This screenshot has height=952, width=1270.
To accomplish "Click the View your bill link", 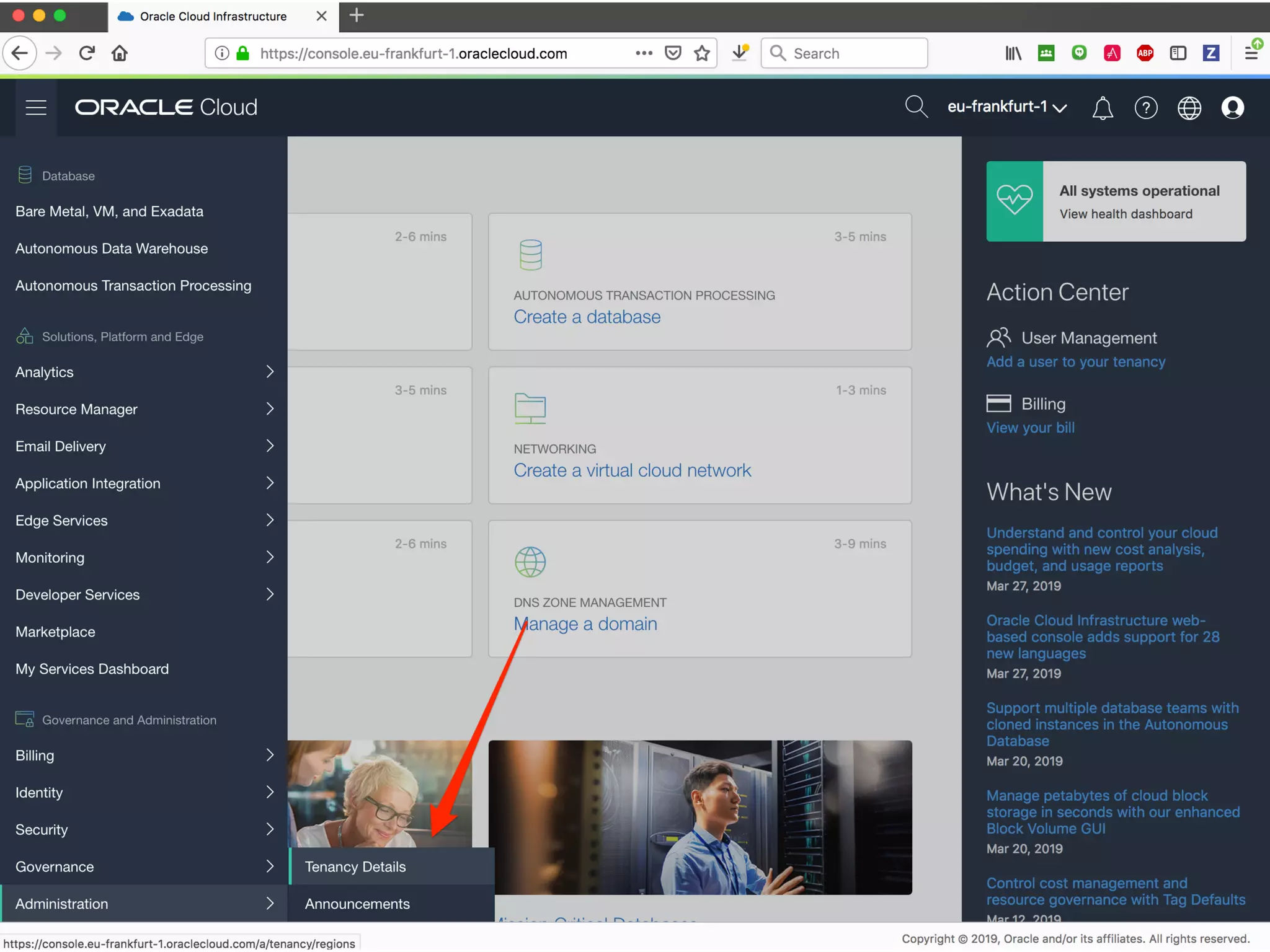I will click(1030, 428).
